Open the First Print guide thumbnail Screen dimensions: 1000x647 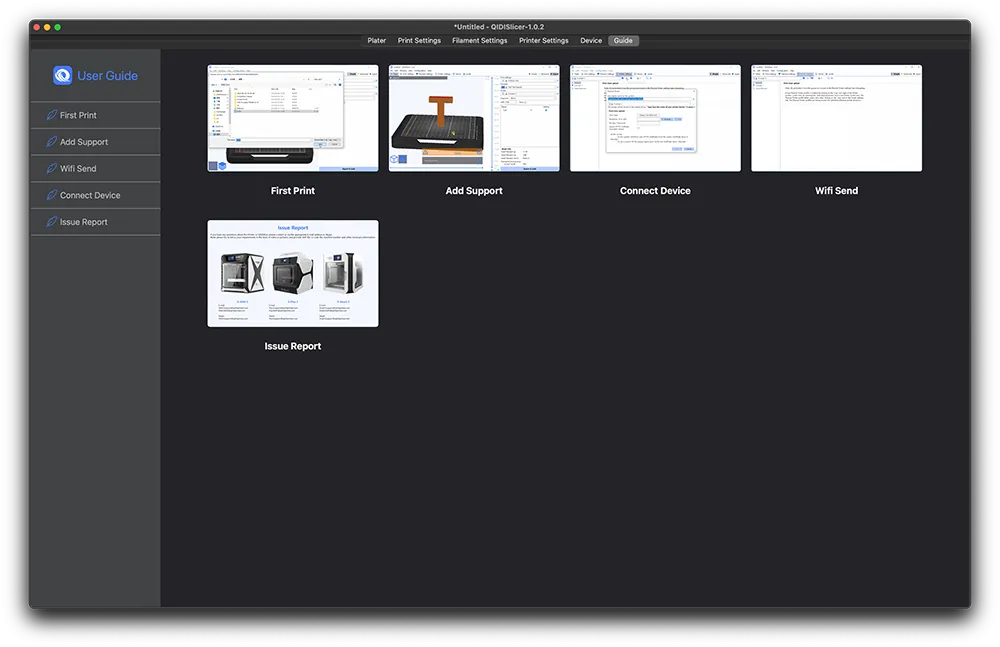click(293, 118)
